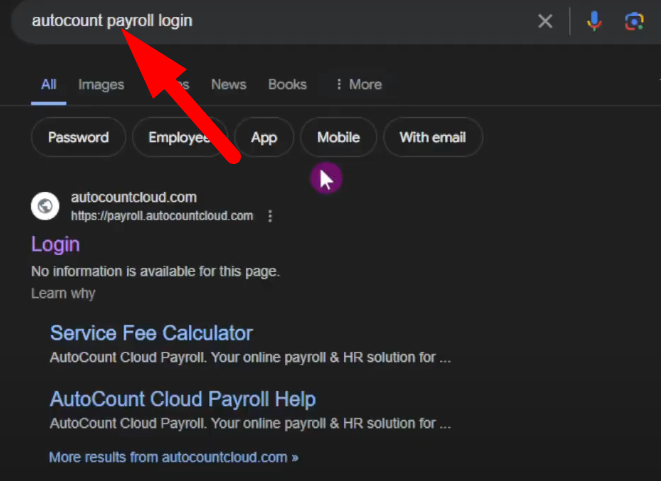Open the Books results tab
The width and height of the screenshot is (661, 481).
287,85
